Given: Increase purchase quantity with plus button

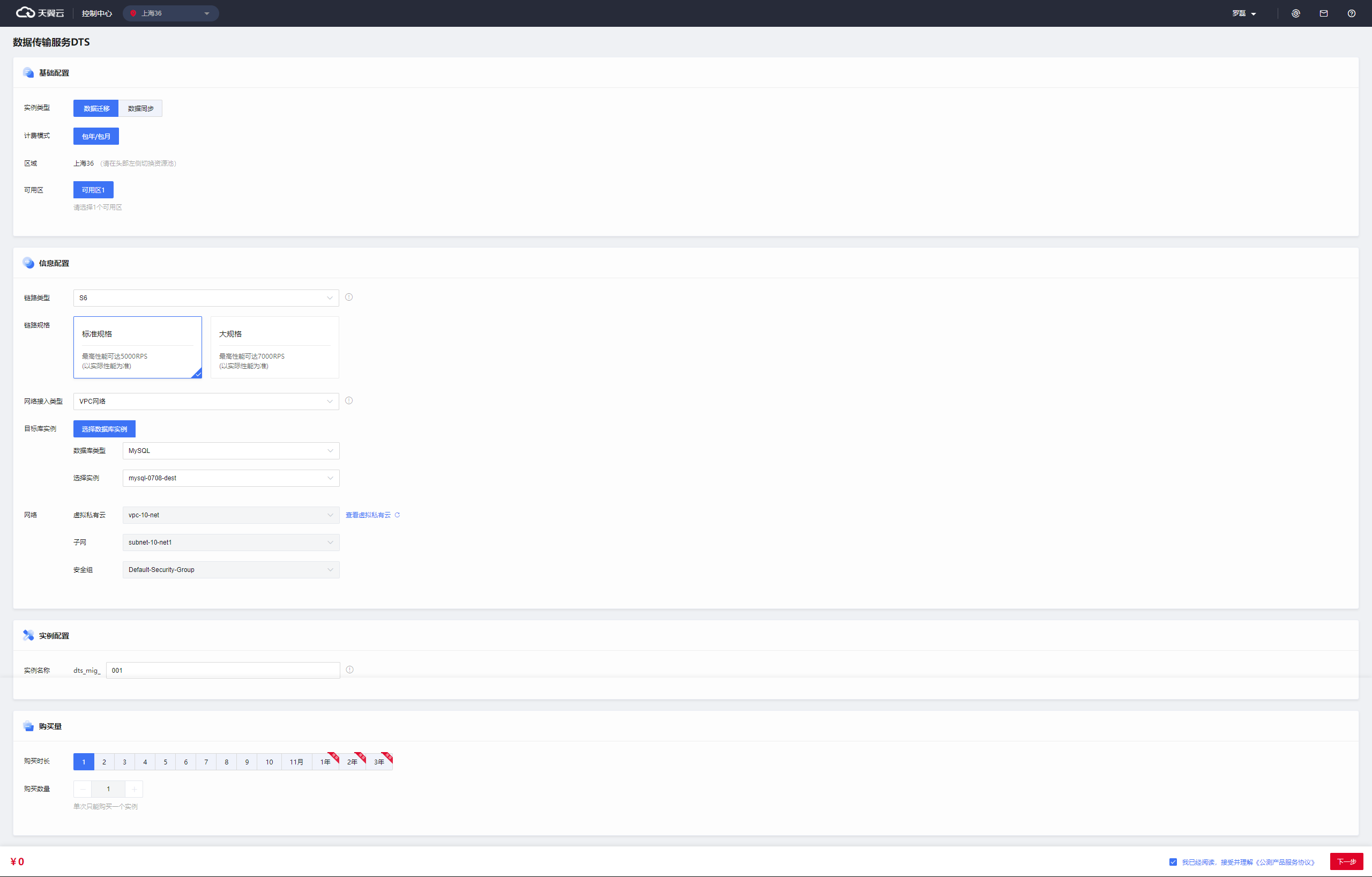Looking at the screenshot, I should [x=134, y=789].
